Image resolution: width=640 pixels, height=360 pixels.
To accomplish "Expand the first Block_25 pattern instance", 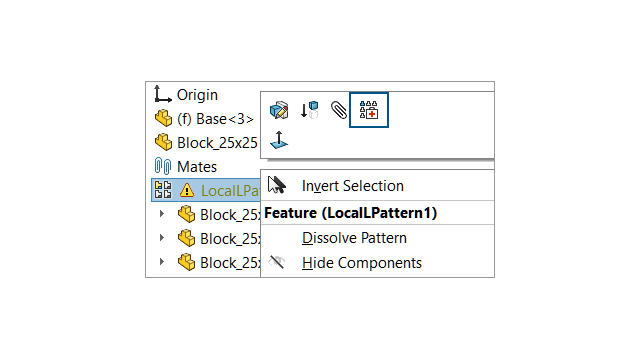I will (x=162, y=214).
